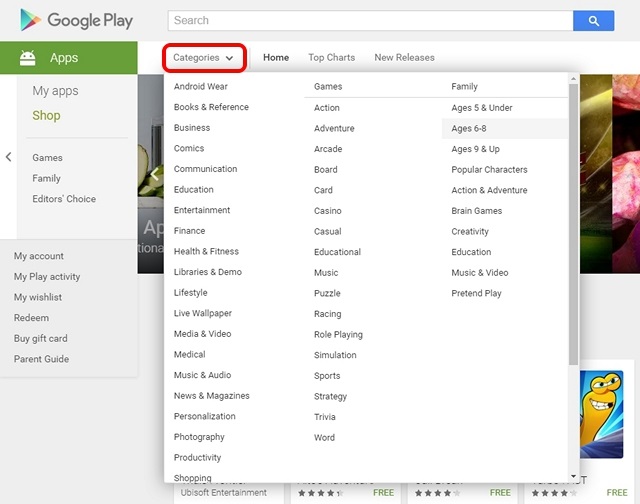The width and height of the screenshot is (640, 504).
Task: Choose the Business category
Action: point(192,128)
